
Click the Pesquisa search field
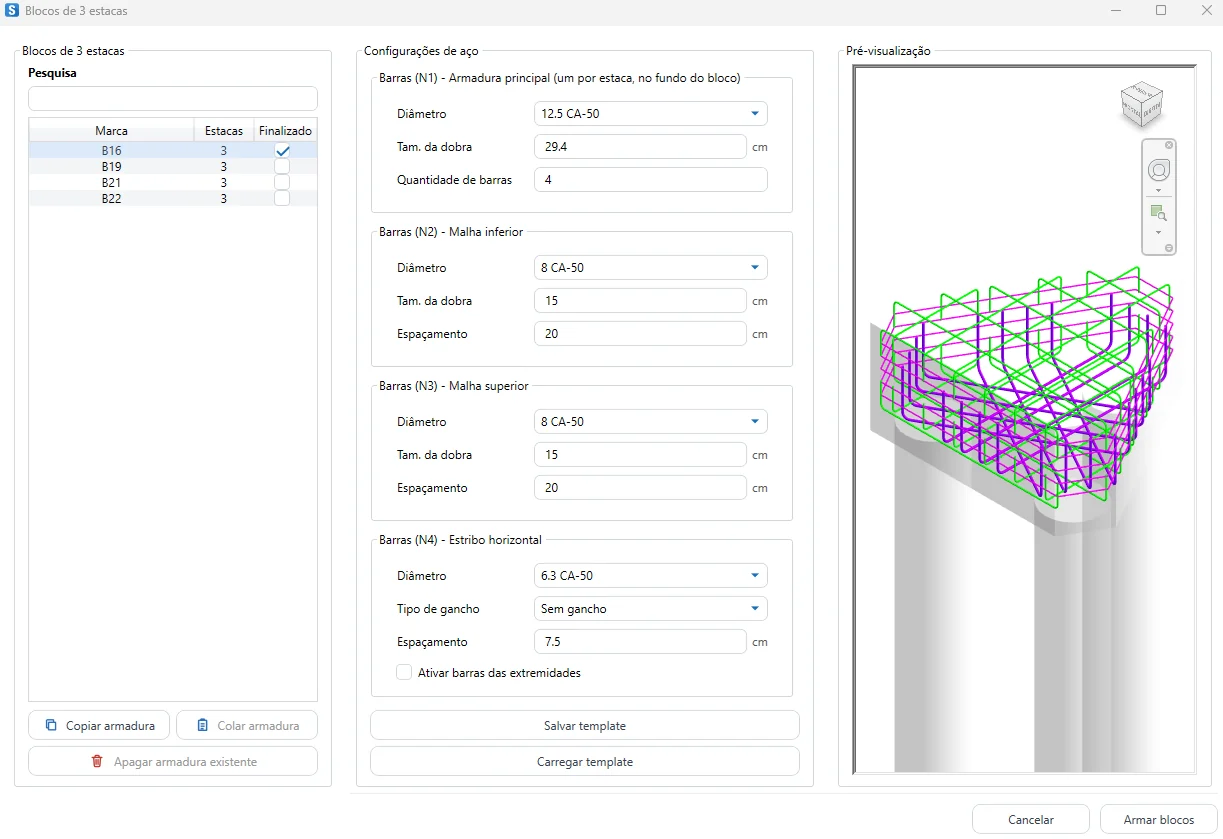pos(173,98)
